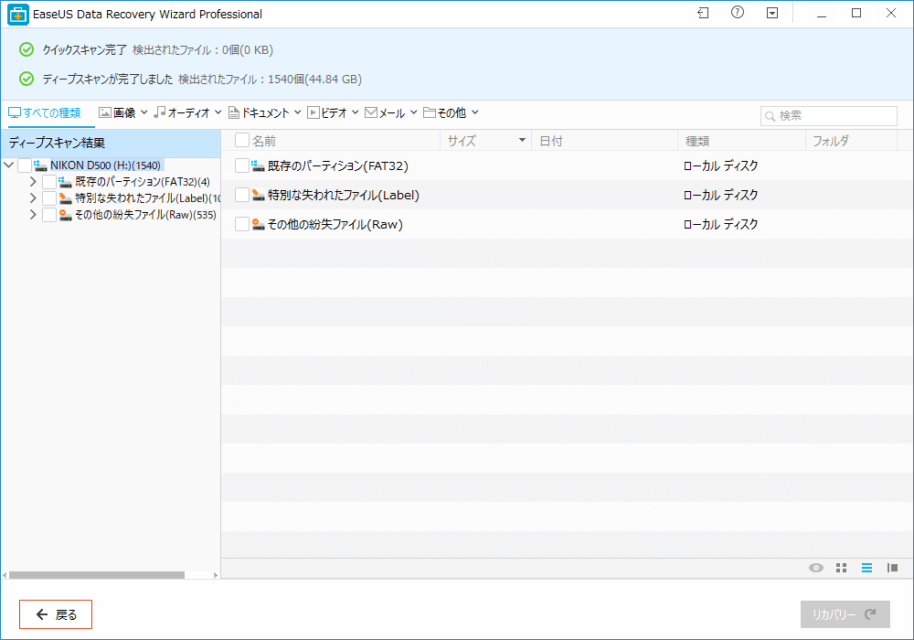Check その他の紛失ファイル(Raw) list row checkbox
Screen dimensions: 914x640
pyautogui.click(x=242, y=224)
